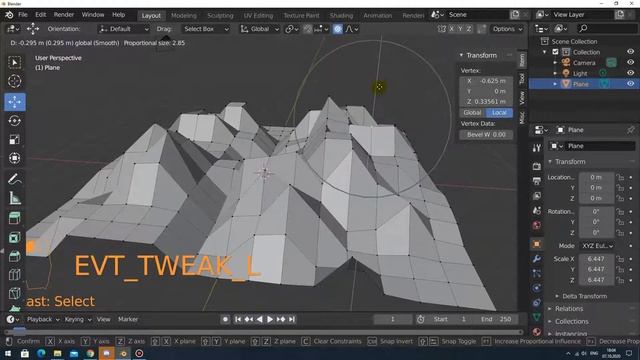Toggle proportional editing button
Viewport: 640px width, 360px height.
338,29
